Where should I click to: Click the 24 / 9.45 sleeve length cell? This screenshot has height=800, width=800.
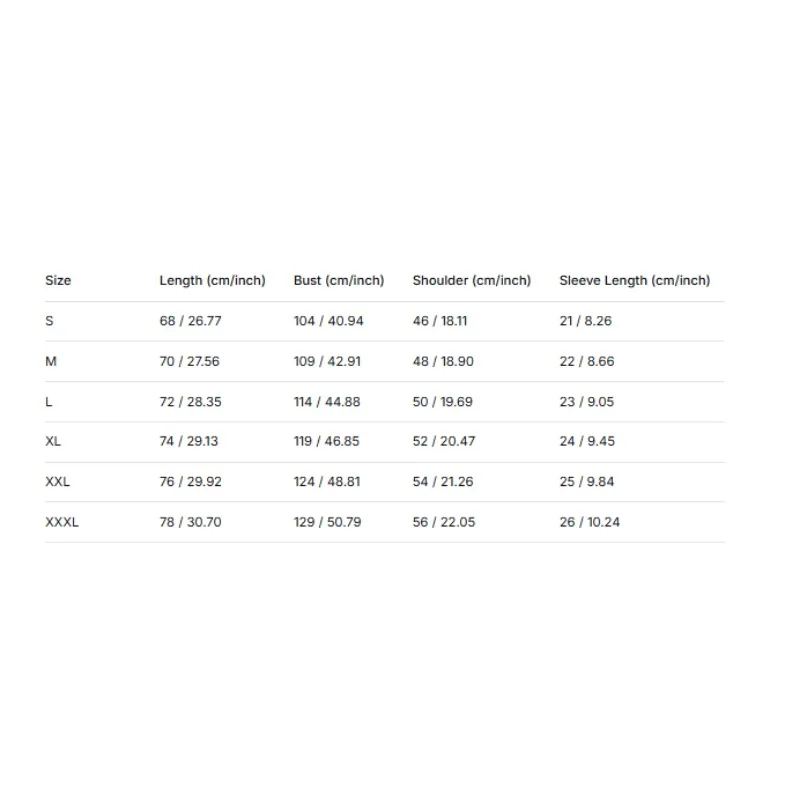point(587,441)
